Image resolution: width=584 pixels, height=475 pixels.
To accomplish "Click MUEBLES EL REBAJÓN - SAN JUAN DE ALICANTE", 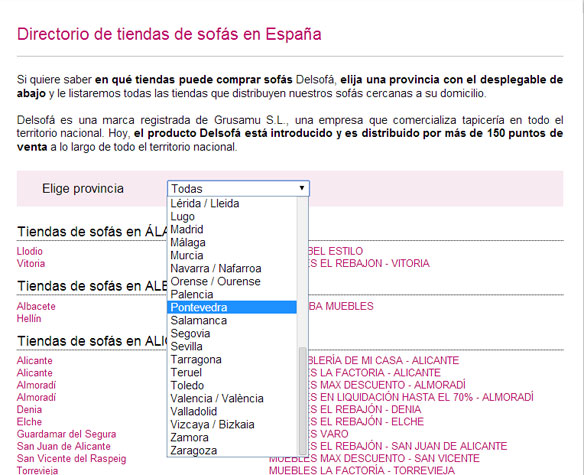I will pos(407,446).
